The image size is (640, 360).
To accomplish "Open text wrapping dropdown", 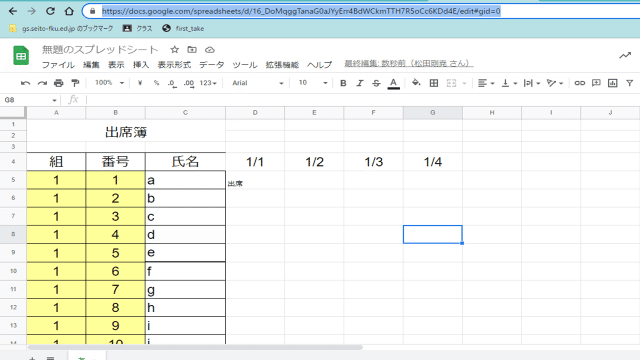I will [x=532, y=83].
